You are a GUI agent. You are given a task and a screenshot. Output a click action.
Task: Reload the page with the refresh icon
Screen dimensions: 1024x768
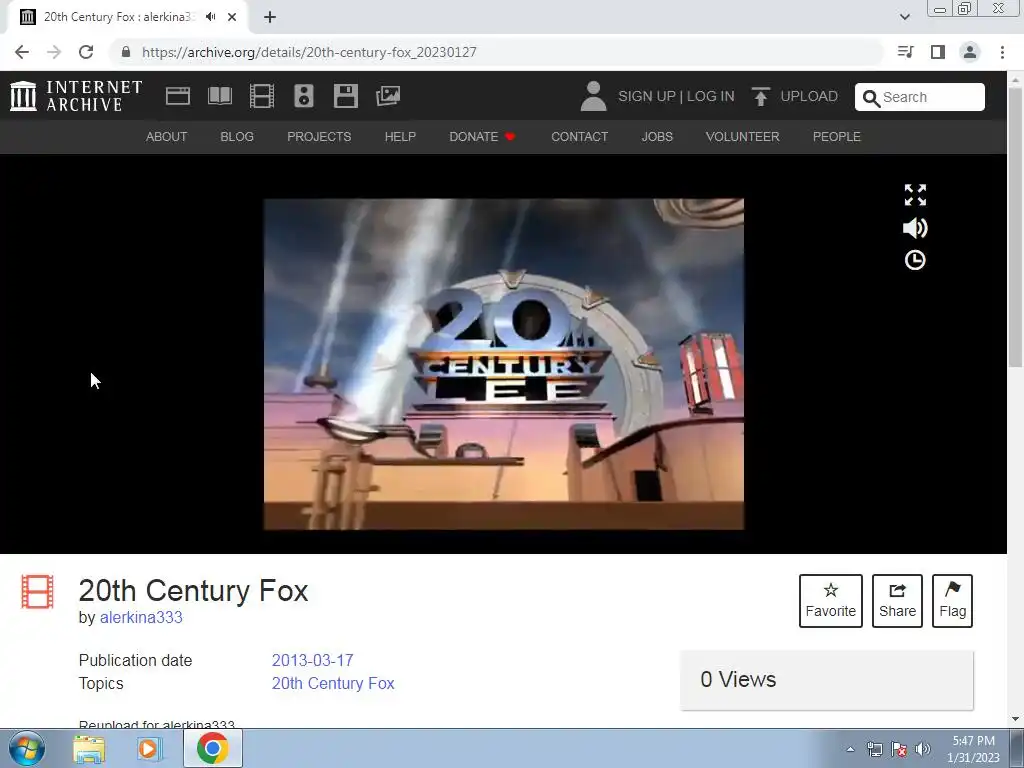coord(86,52)
